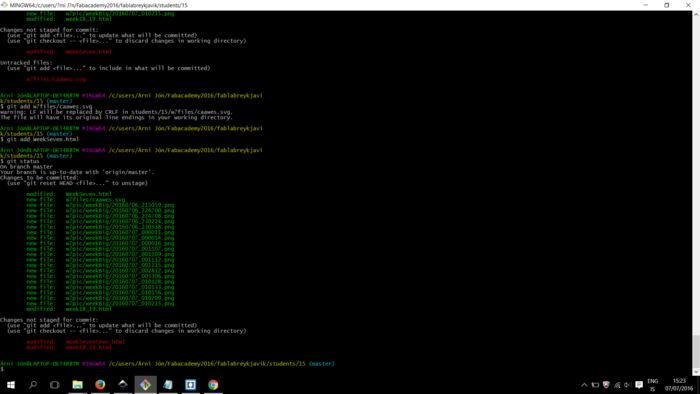Click the 'On branch master' line
The height and width of the screenshot is (394, 700).
(x=26, y=166)
